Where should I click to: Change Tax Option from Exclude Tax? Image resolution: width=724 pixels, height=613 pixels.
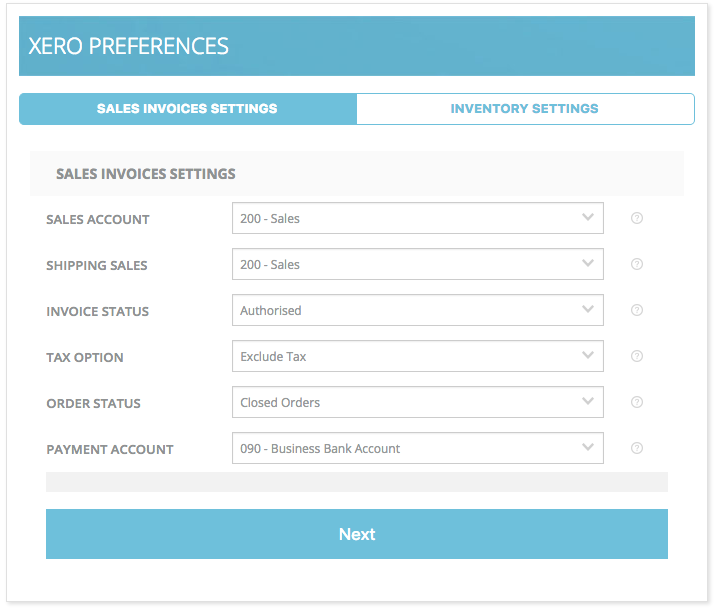(x=417, y=356)
